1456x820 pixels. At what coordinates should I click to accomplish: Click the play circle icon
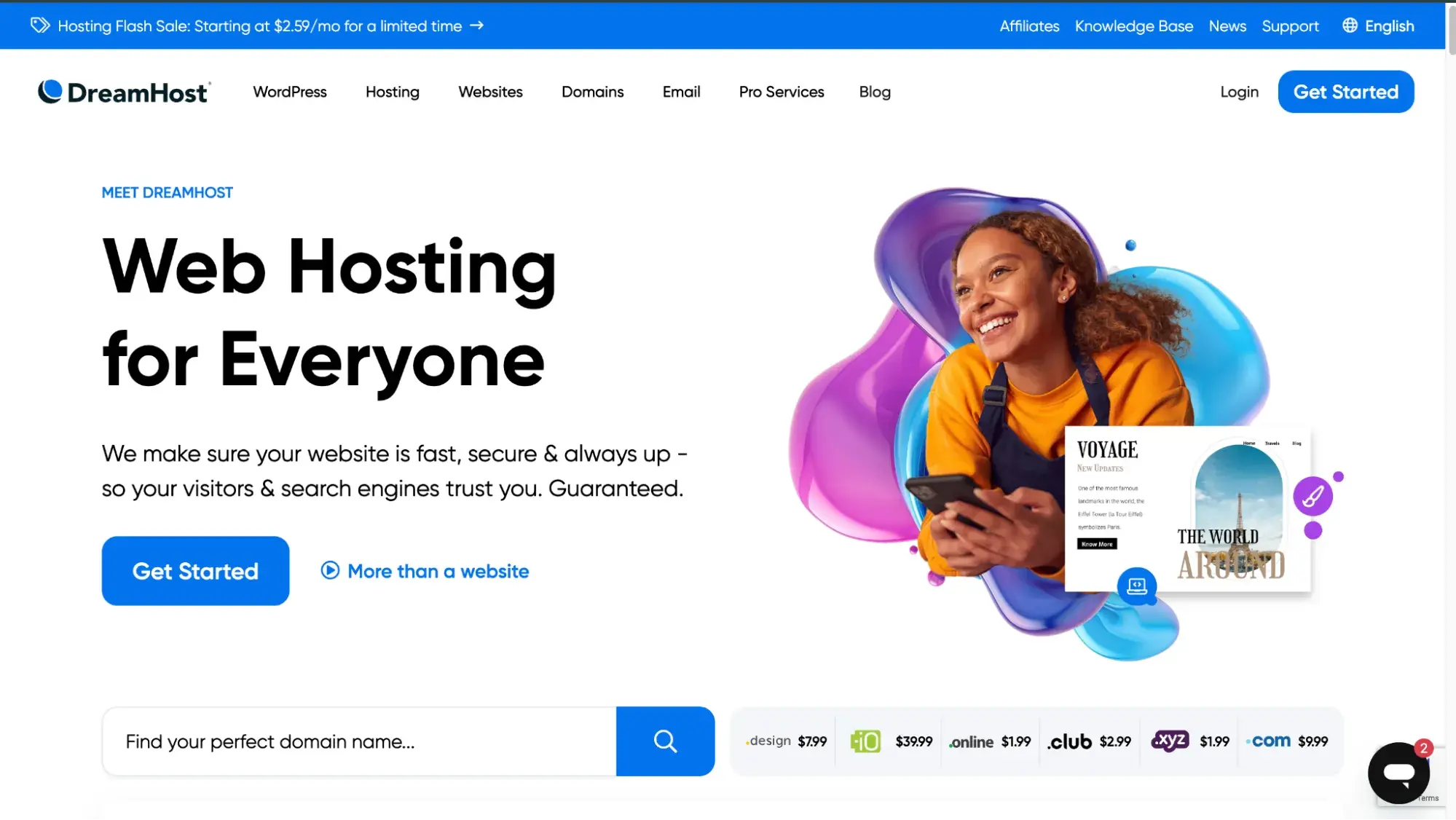[x=330, y=570]
